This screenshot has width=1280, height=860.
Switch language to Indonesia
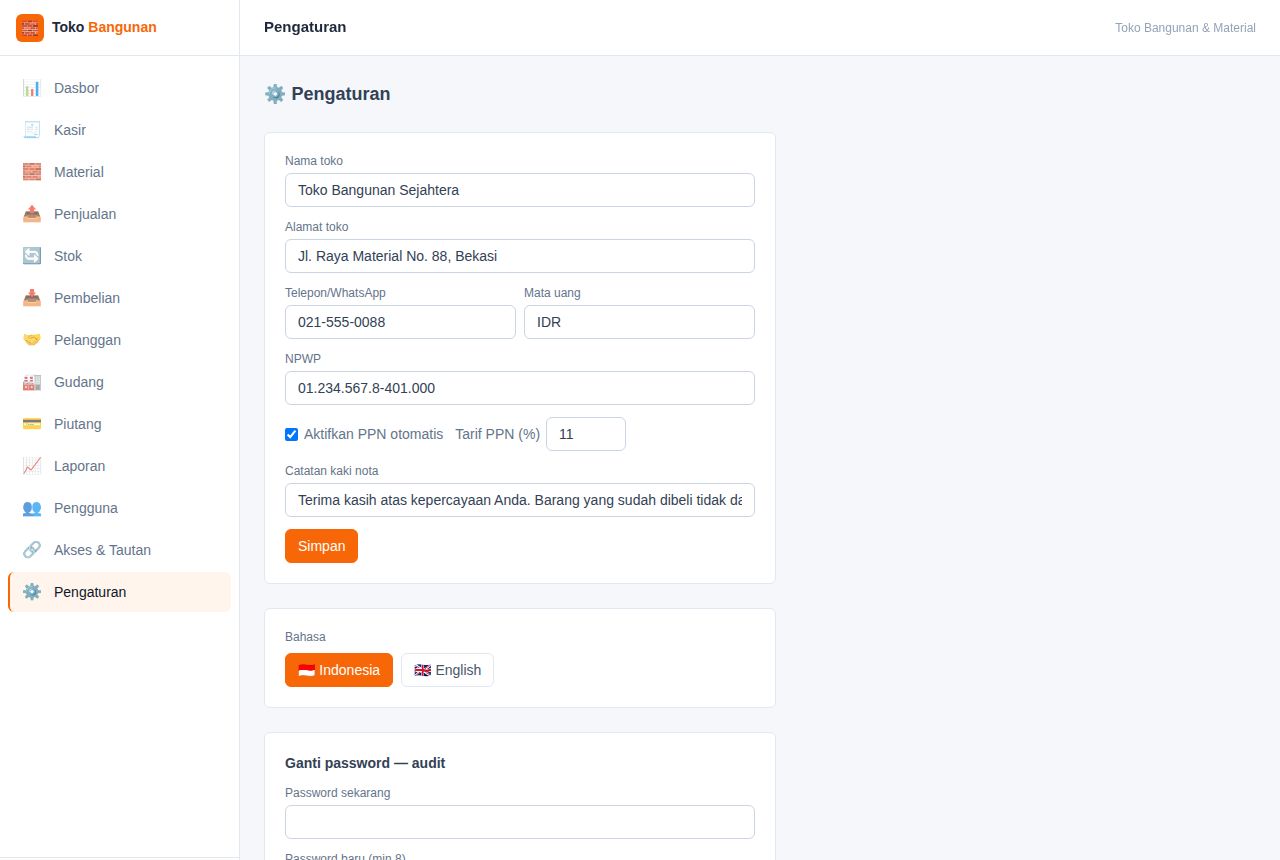[x=339, y=670]
